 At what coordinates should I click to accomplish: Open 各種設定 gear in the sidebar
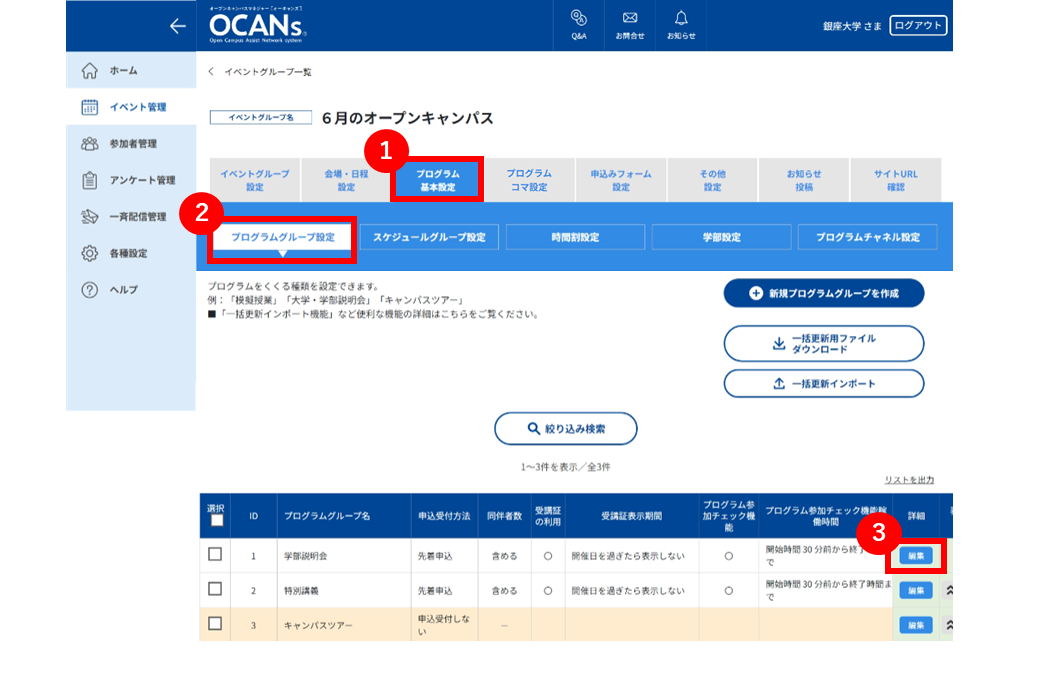131,253
